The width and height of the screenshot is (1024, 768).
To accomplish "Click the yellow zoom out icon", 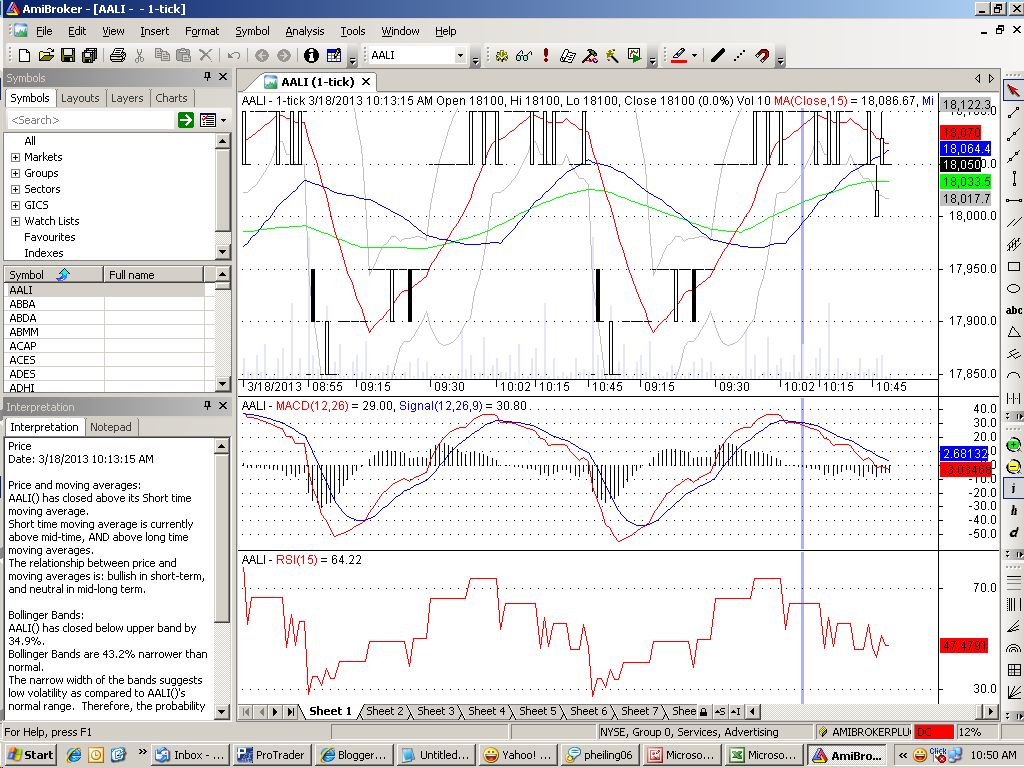I will pyautogui.click(x=1013, y=466).
